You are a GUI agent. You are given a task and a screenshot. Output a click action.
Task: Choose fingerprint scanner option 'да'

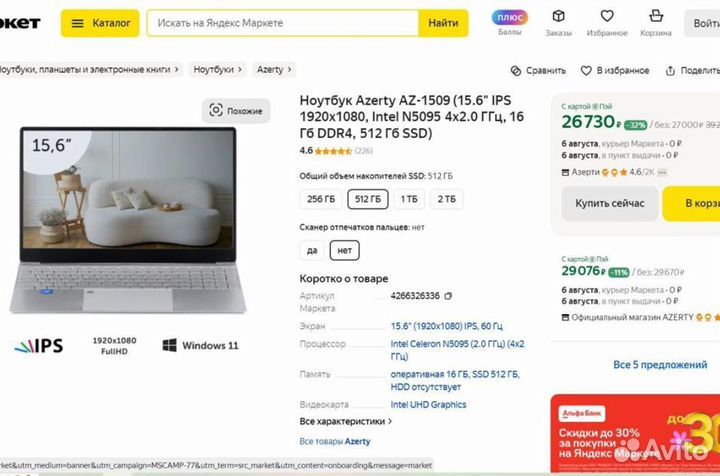click(x=312, y=250)
